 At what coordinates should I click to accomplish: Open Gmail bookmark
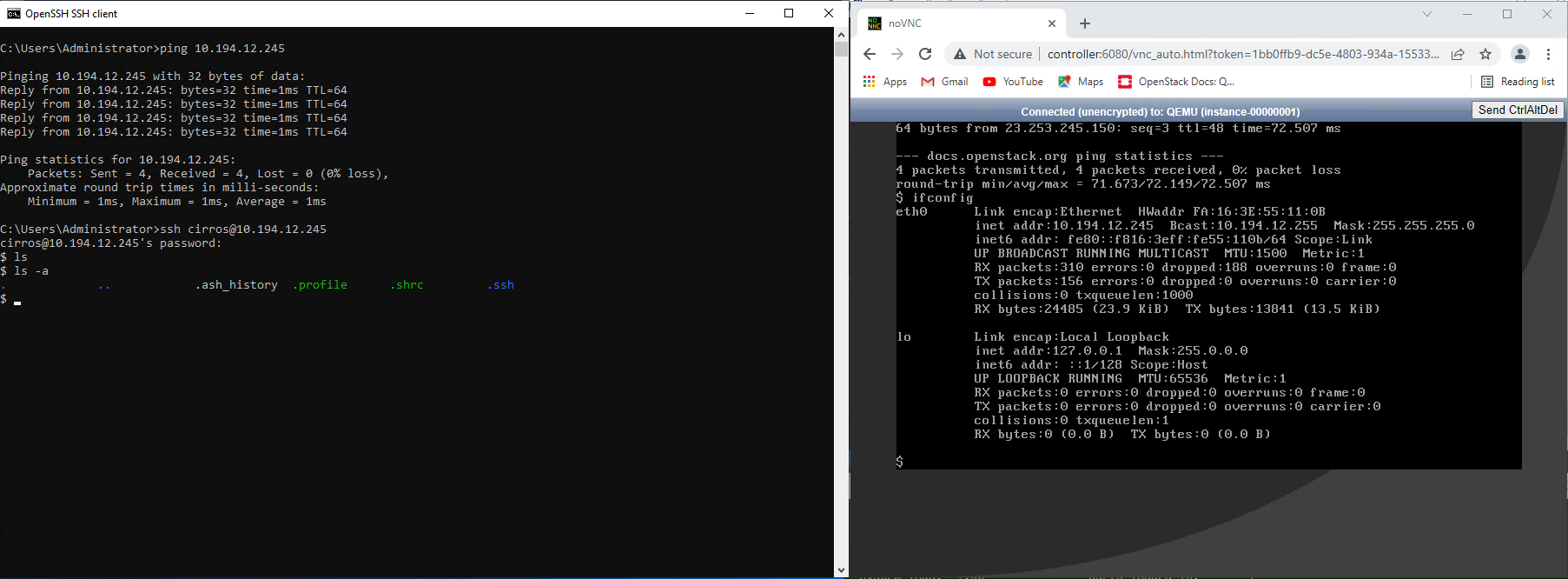pos(944,82)
